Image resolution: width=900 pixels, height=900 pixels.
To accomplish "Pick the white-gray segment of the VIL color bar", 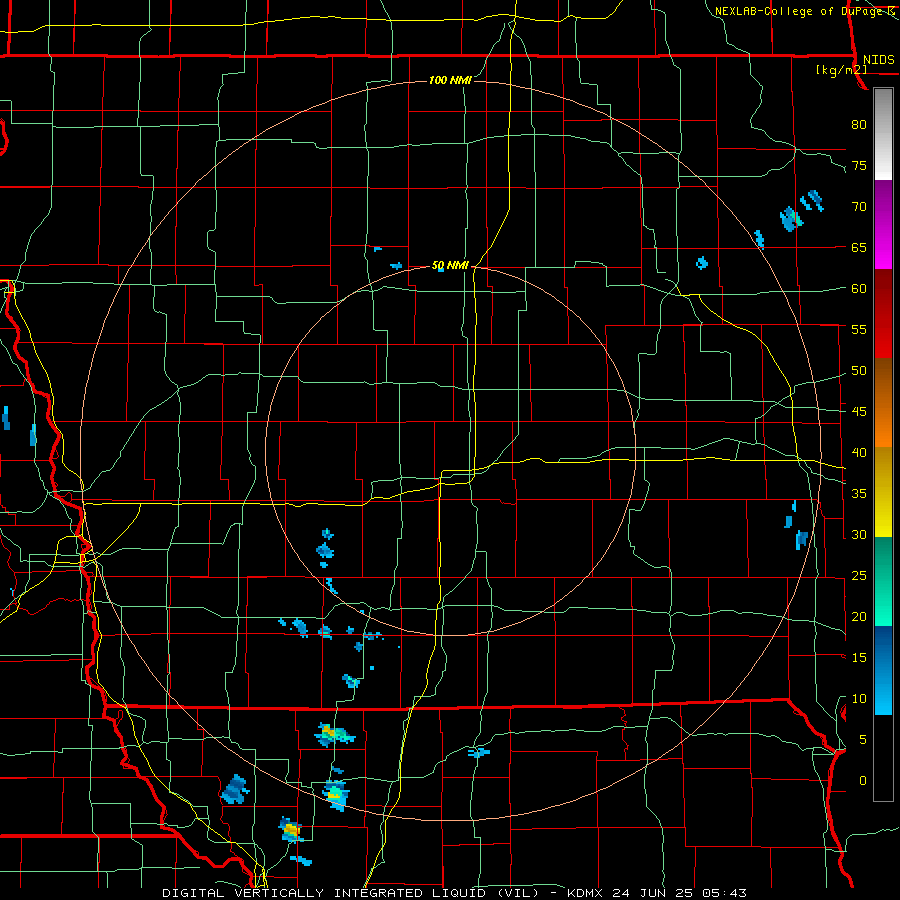I will tap(883, 134).
